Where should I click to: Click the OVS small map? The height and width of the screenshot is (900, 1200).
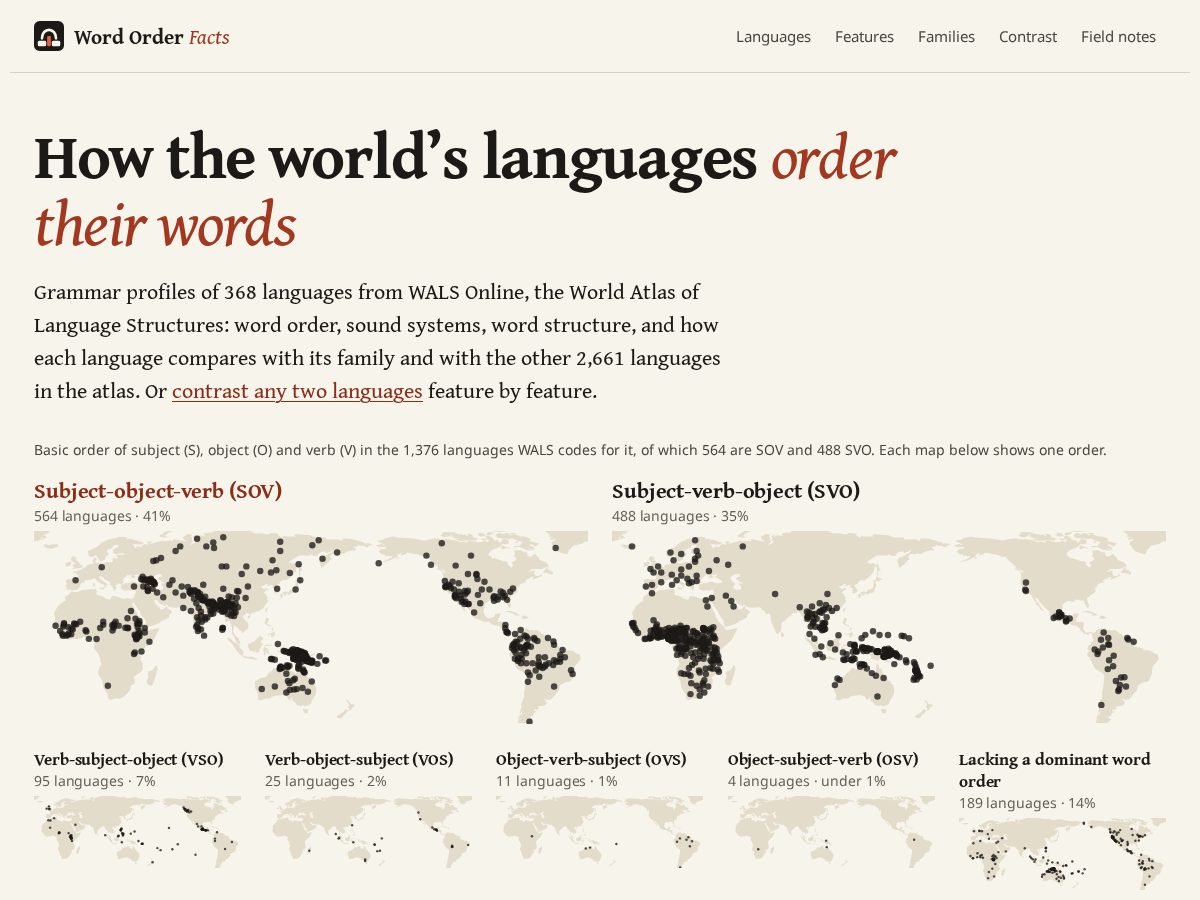click(x=599, y=832)
